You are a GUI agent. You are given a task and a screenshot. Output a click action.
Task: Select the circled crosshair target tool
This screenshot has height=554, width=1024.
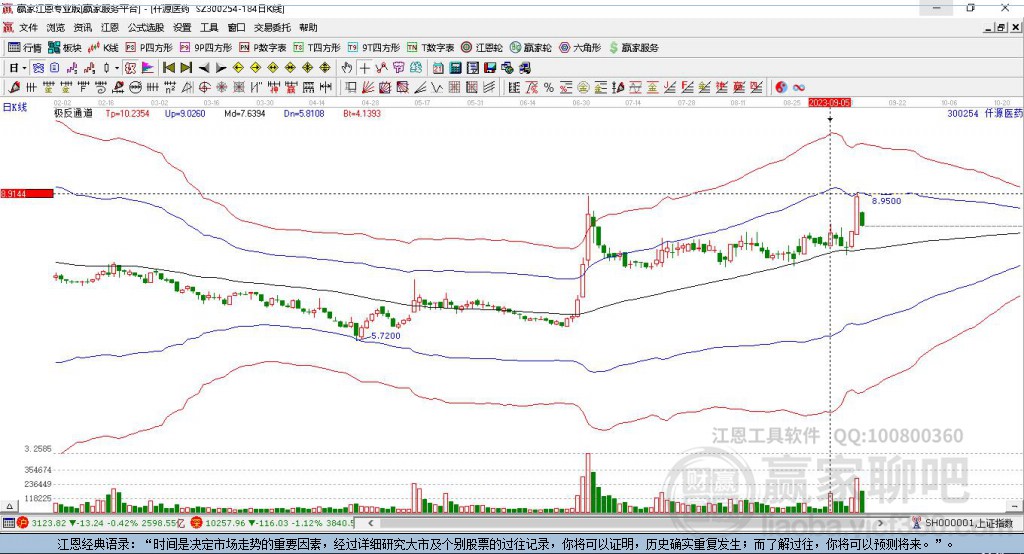(204, 87)
